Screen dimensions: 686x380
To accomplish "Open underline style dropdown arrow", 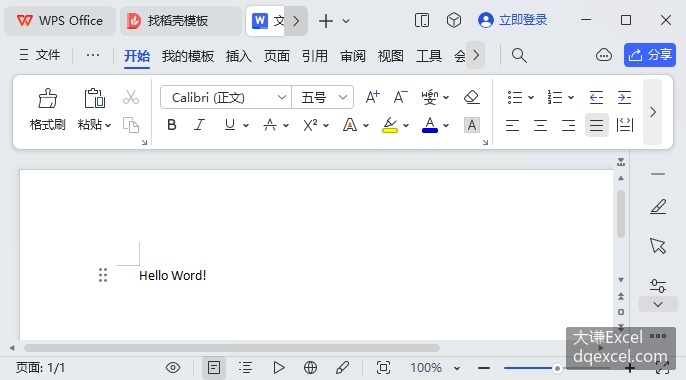I will (246, 126).
